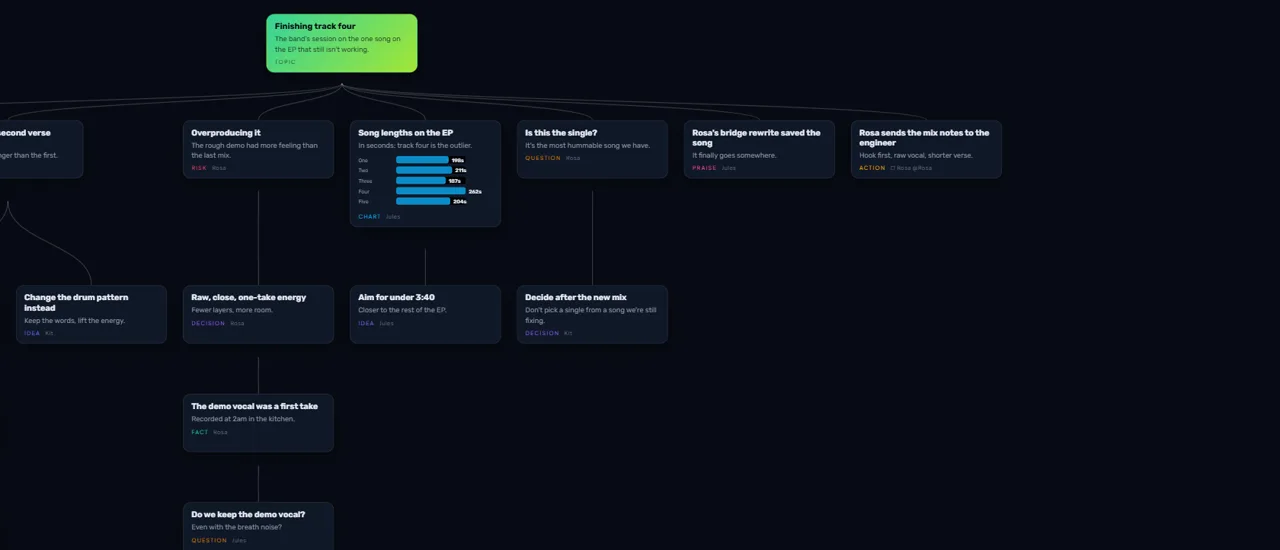
Task: Select the 'Decide after the new mix' card
Action: point(592,314)
